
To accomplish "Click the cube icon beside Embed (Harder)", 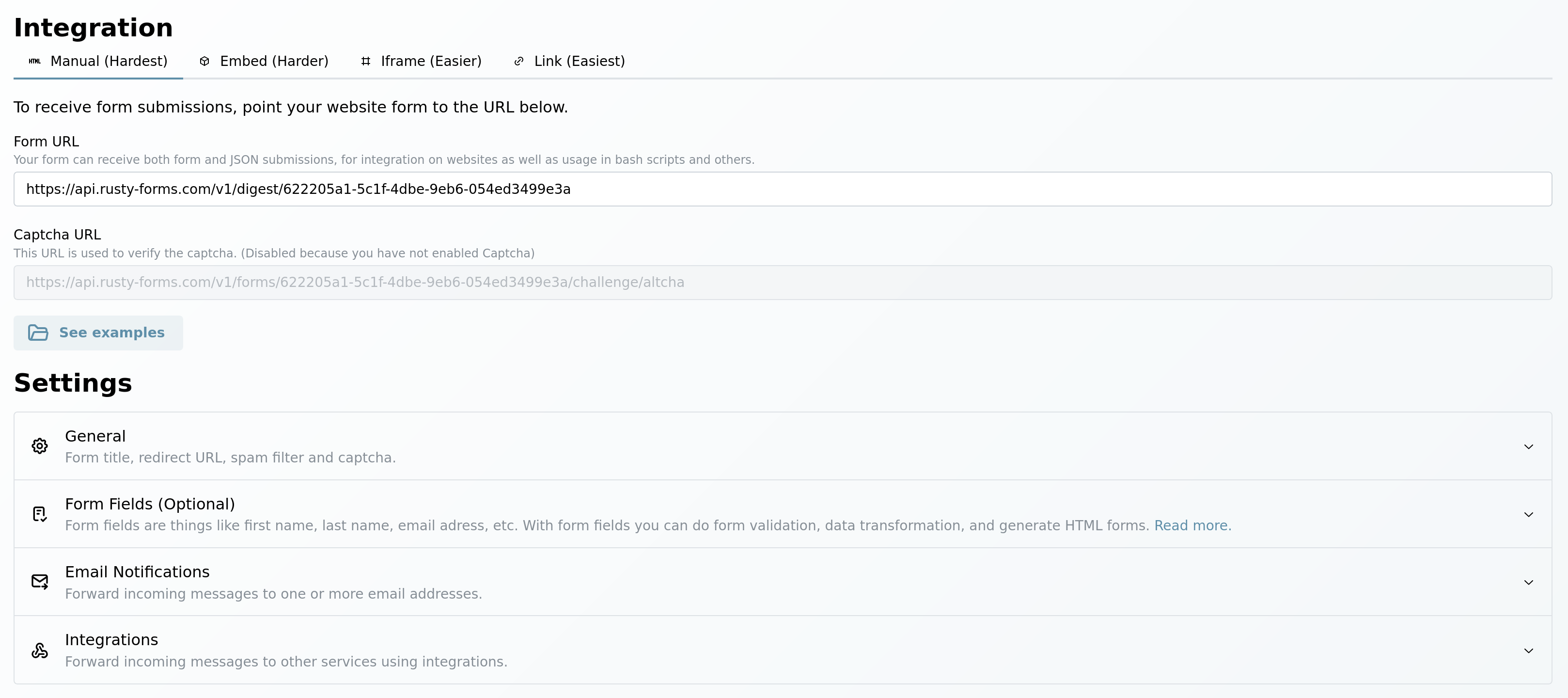I will [x=204, y=61].
